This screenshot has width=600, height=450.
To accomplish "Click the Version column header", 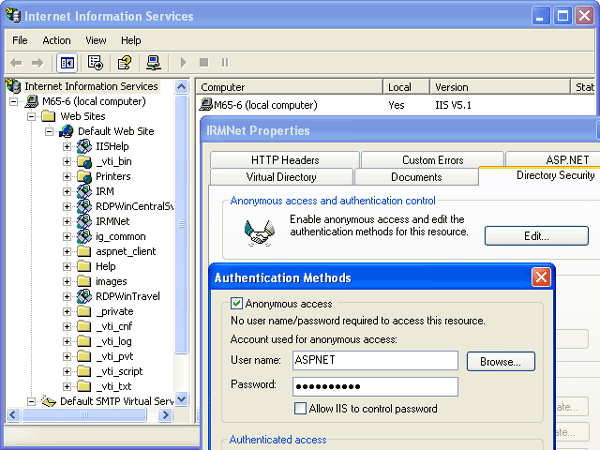I will point(500,87).
